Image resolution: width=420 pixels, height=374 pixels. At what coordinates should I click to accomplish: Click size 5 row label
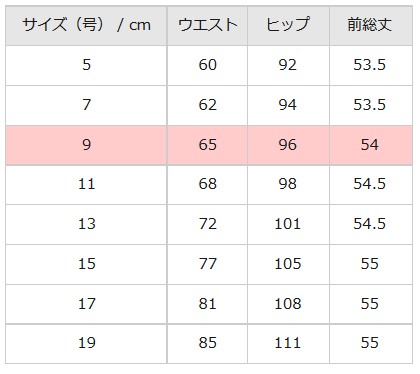coord(86,65)
